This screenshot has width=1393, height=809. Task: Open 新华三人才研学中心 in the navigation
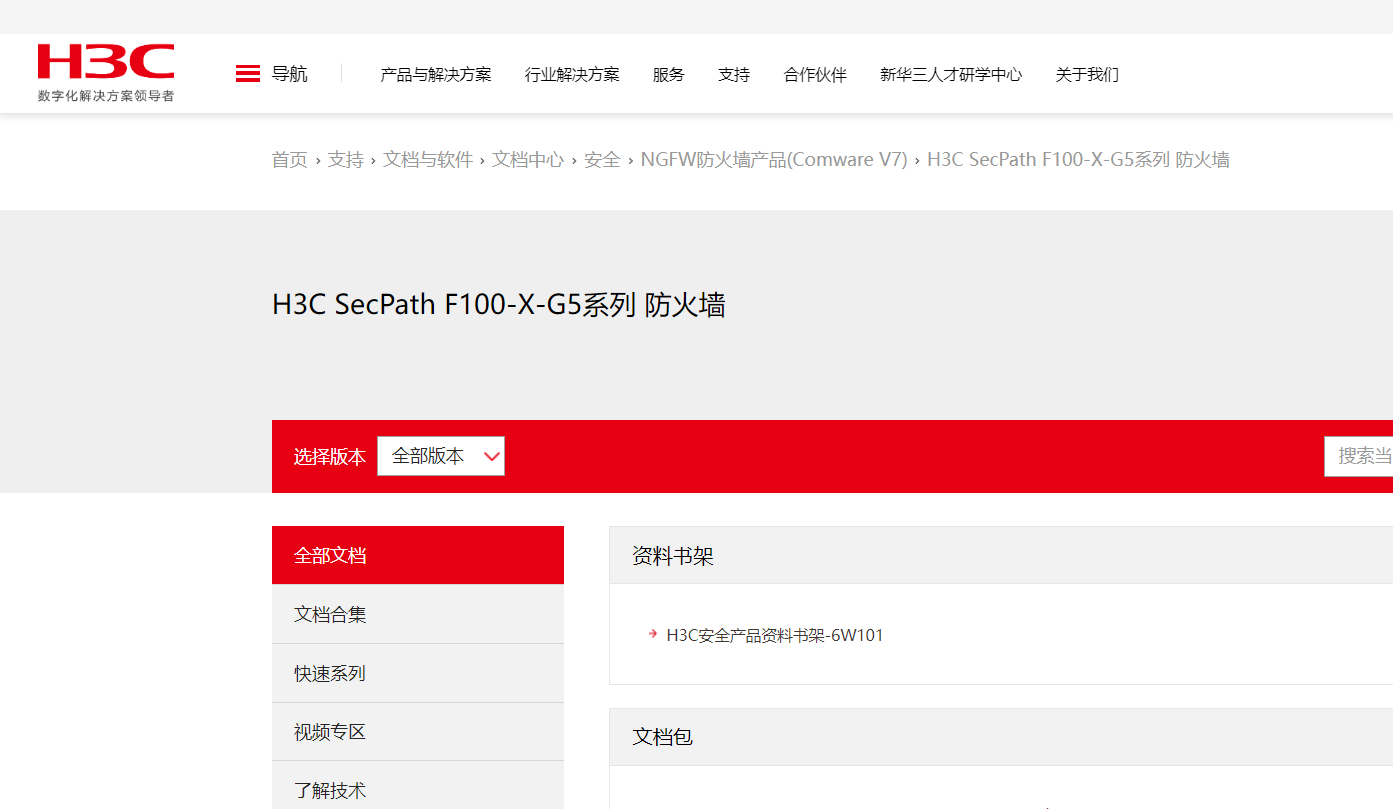tap(951, 75)
